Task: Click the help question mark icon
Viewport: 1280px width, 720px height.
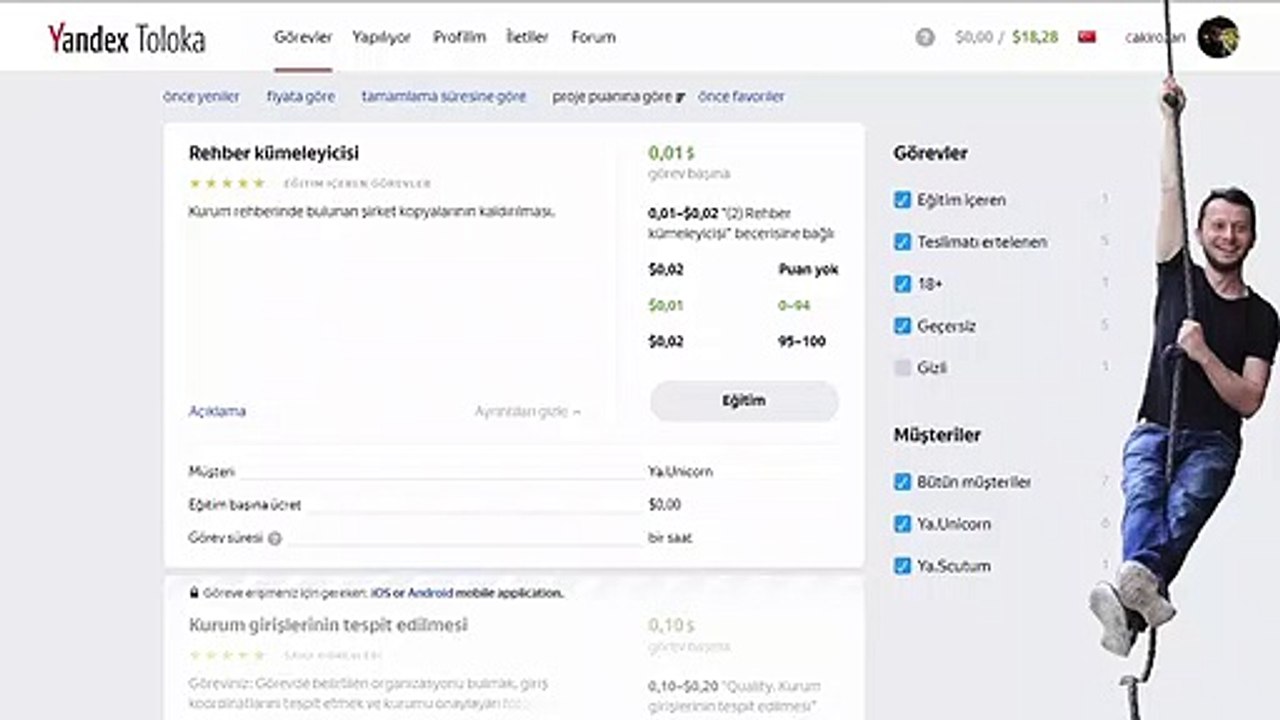Action: click(x=925, y=37)
